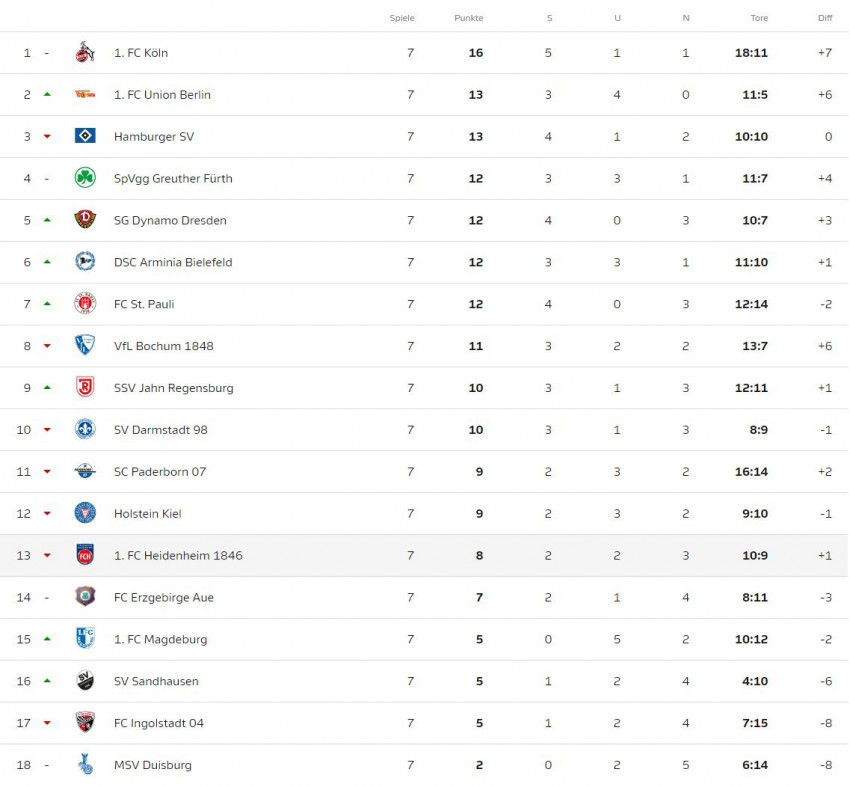The image size is (850, 787).
Task: Click the Spiele column header
Action: point(402,18)
